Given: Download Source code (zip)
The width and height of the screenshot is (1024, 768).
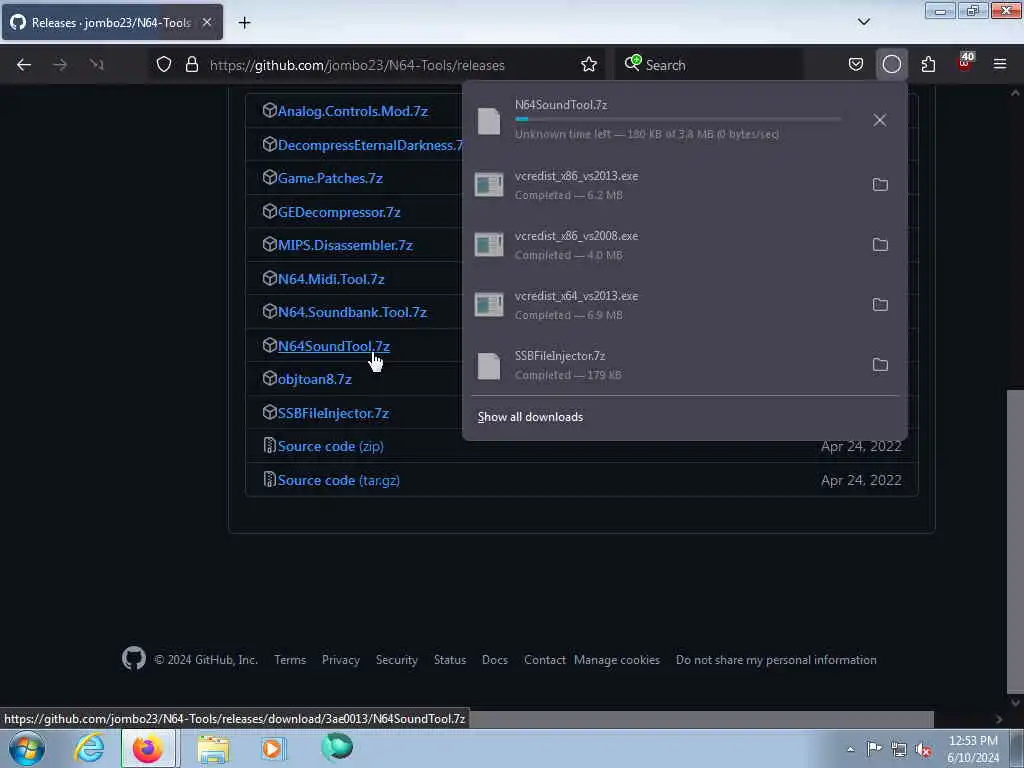Looking at the screenshot, I should point(330,447).
